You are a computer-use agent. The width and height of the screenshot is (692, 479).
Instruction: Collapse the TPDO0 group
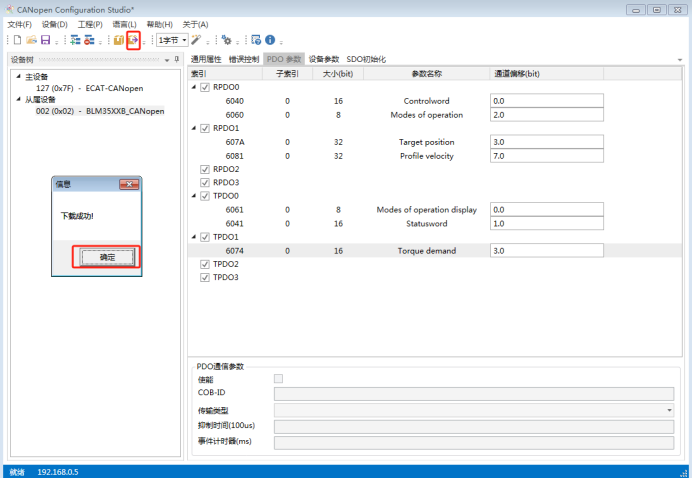tap(194, 196)
